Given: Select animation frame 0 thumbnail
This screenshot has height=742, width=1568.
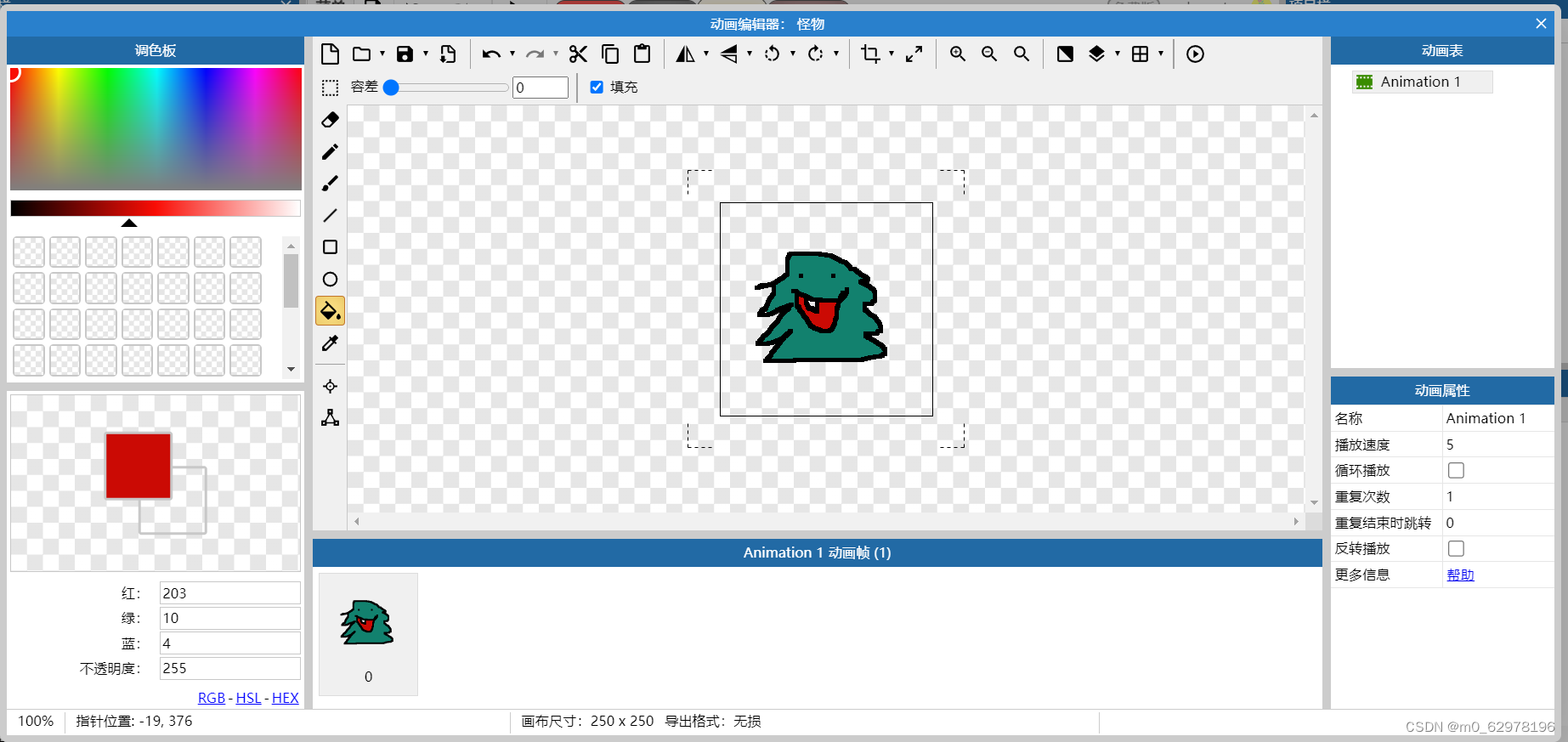Looking at the screenshot, I should click(368, 634).
